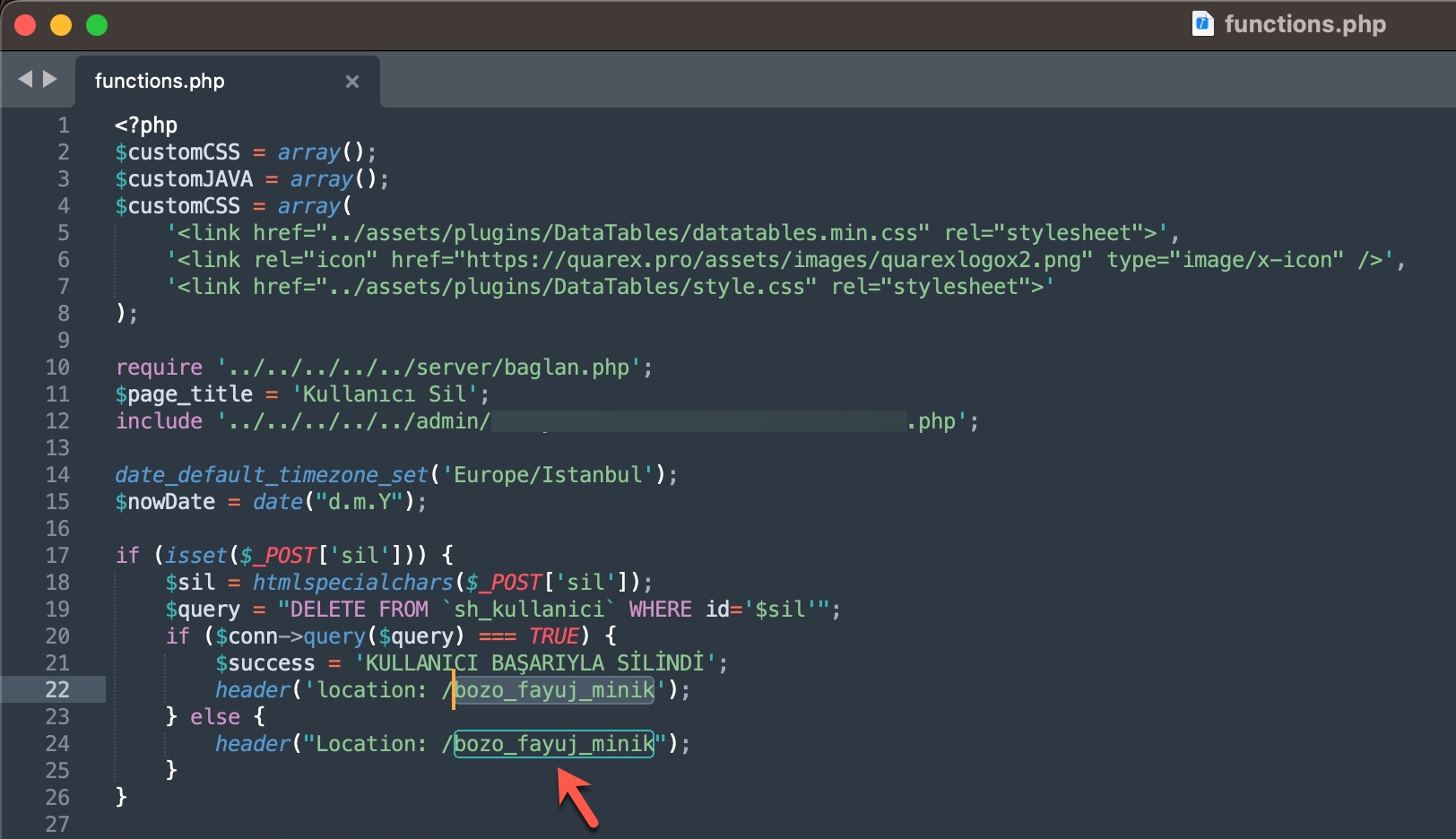Click 'TRUE' constant on line 20
Image resolution: width=1456 pixels, height=839 pixels.
pyautogui.click(x=554, y=636)
